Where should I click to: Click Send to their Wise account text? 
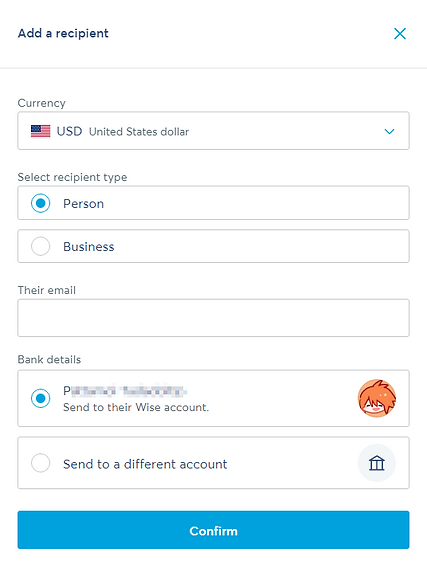(x=136, y=407)
